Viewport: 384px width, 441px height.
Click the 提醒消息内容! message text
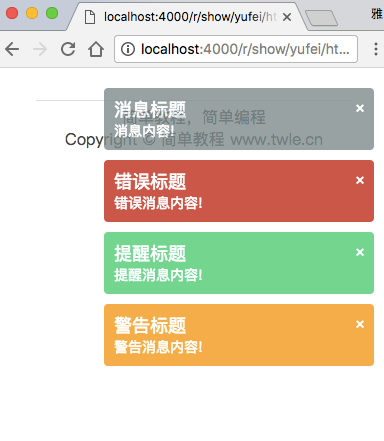pos(158,275)
